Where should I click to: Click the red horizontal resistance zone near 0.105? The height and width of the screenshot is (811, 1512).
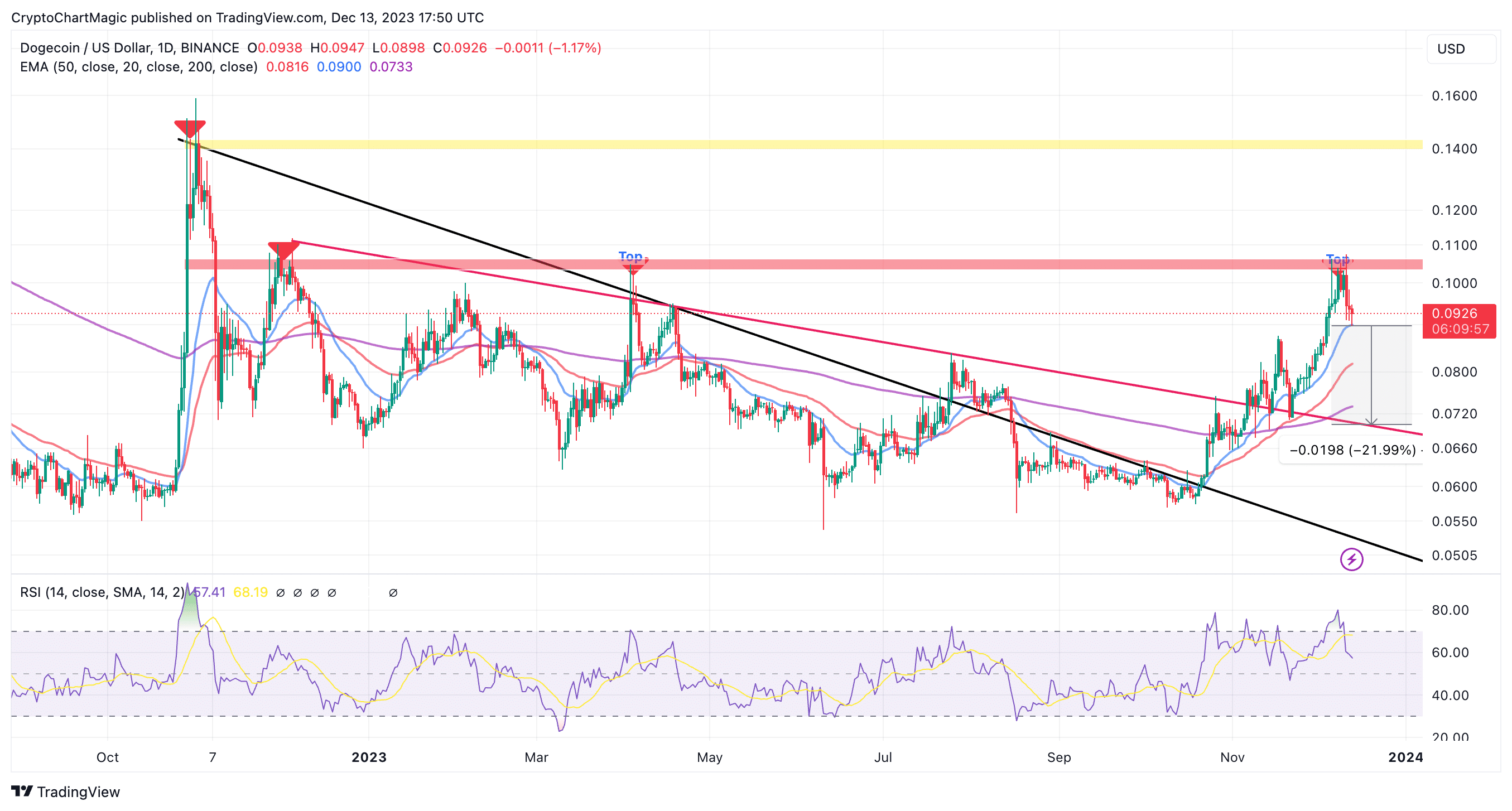point(804,264)
